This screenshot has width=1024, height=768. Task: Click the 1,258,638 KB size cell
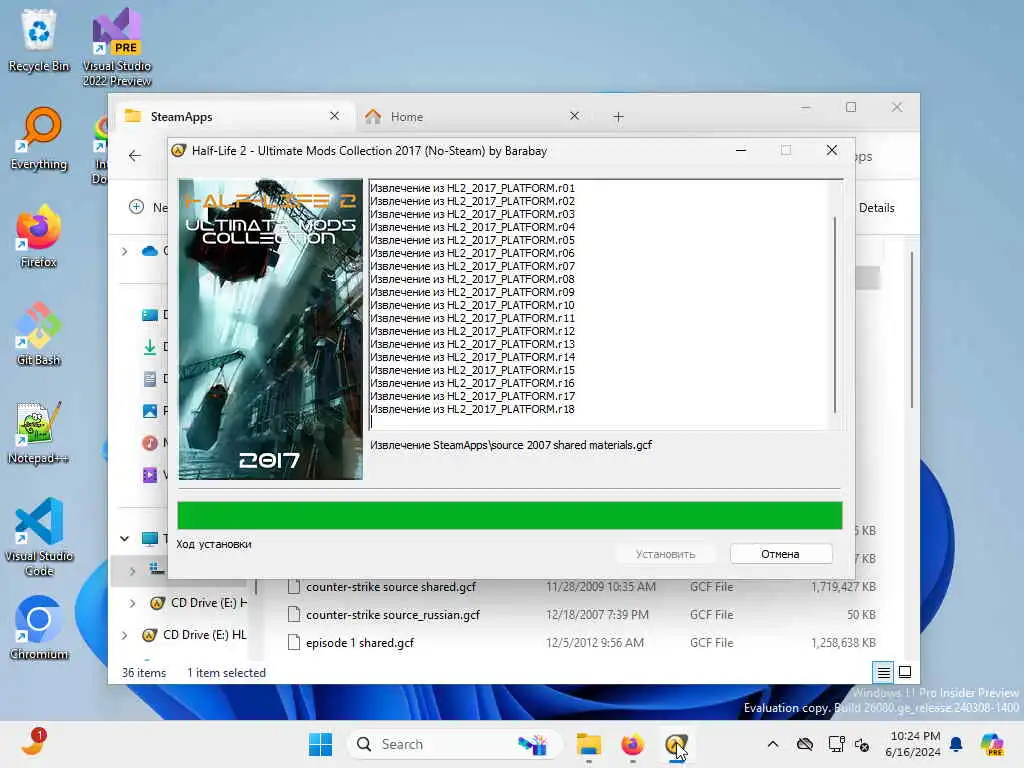843,643
